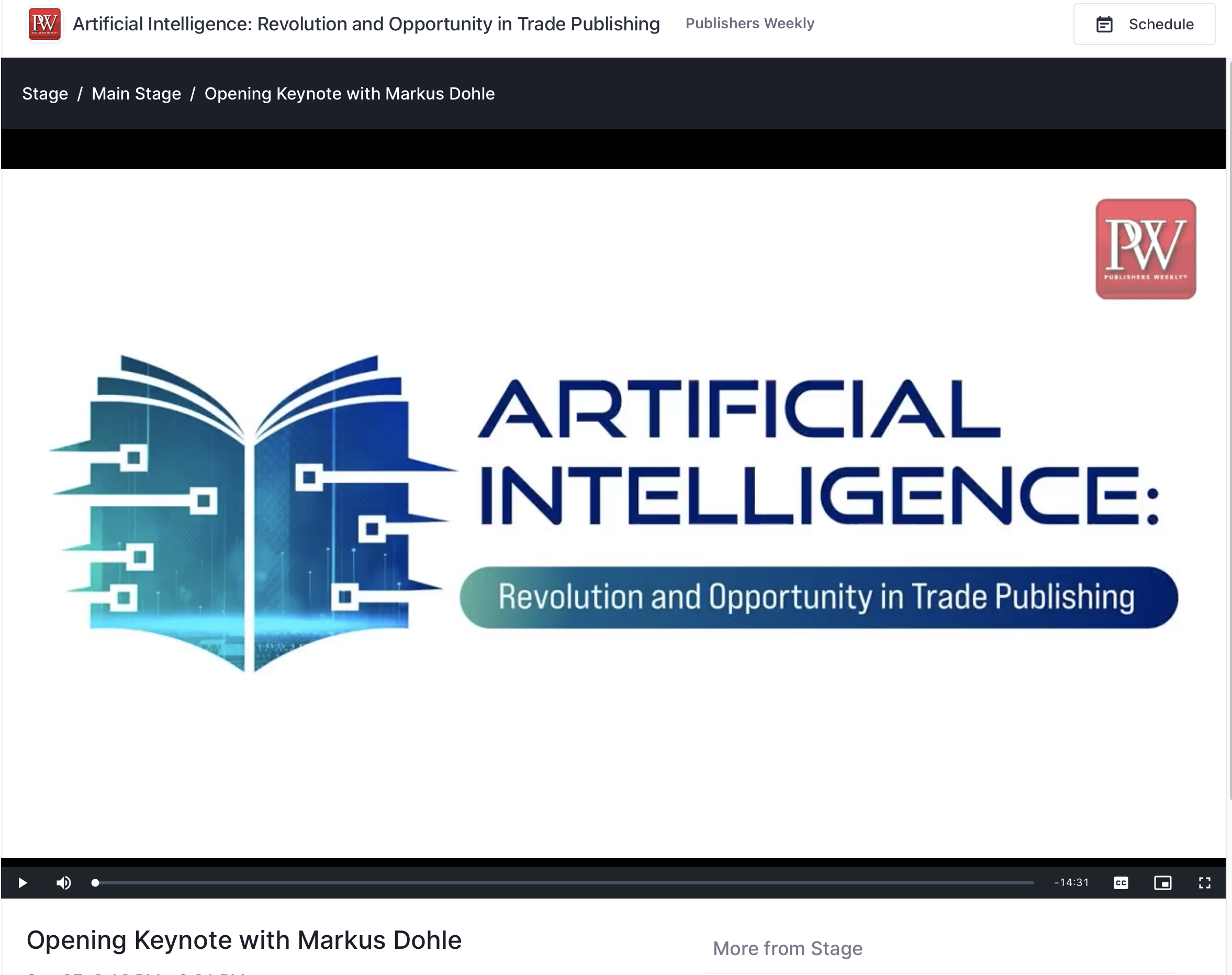The width and height of the screenshot is (1232, 975).
Task: Select the Opening Keynote breadcrumb item
Action: (349, 94)
